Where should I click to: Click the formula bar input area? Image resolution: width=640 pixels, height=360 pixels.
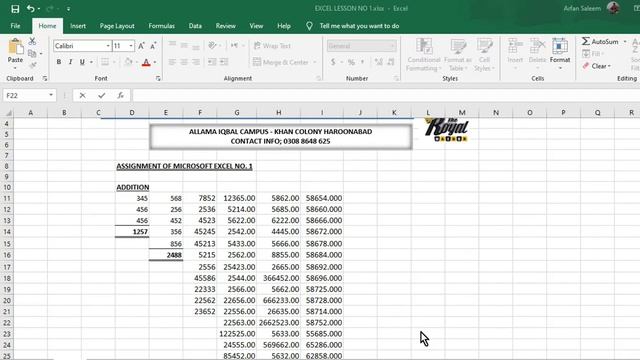pyautogui.click(x=386, y=96)
